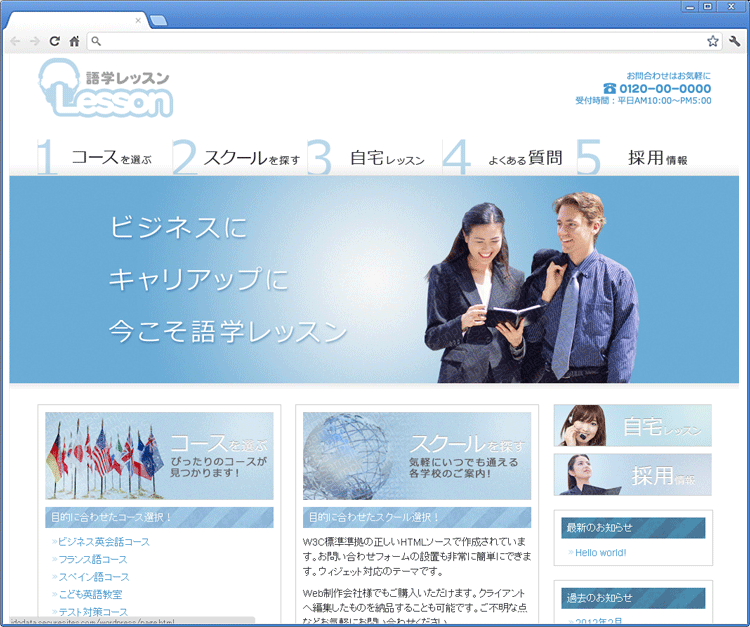
Task: Minimize the browser window
Action: point(690,7)
